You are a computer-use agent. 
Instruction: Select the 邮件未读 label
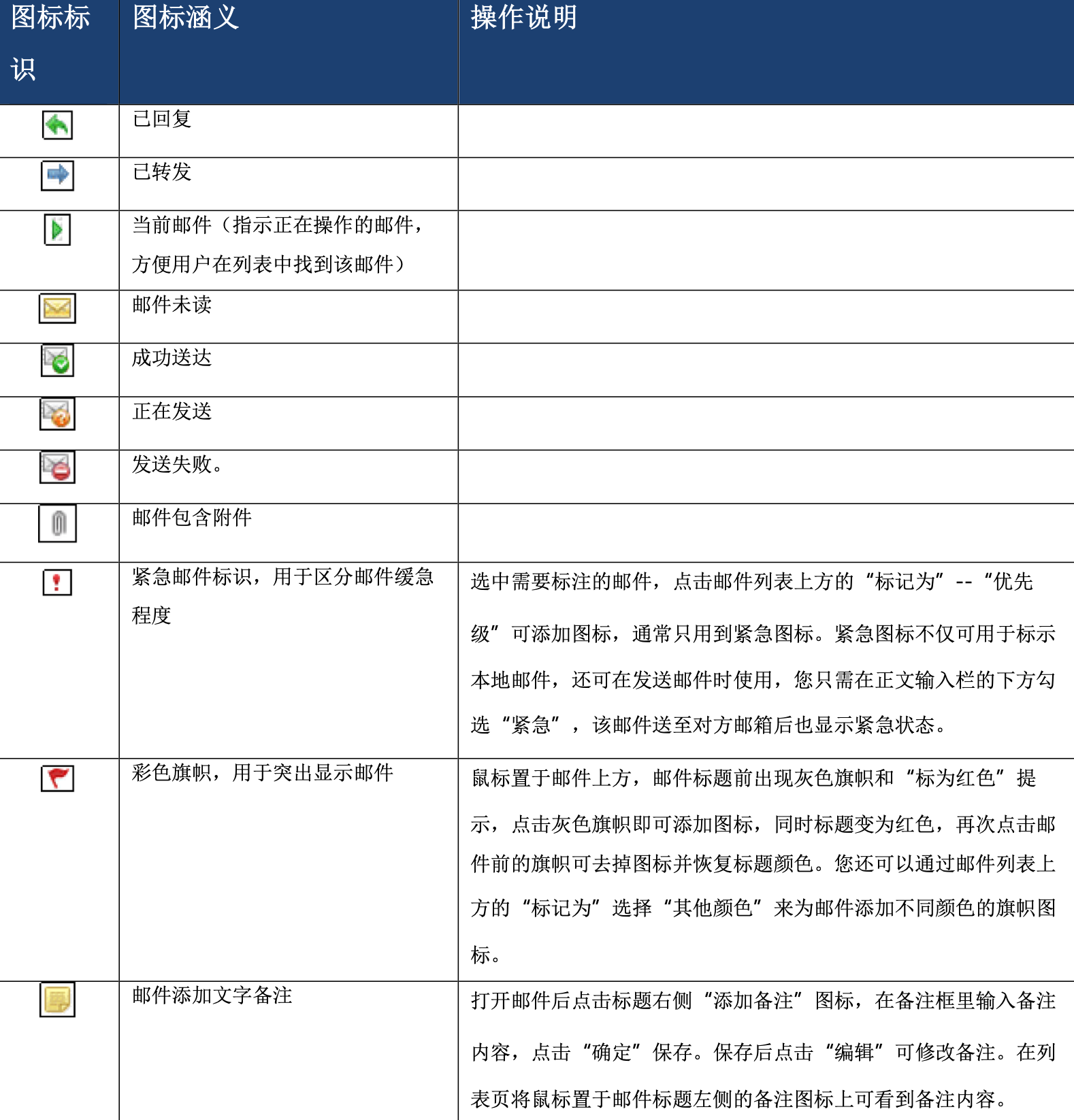point(172,305)
